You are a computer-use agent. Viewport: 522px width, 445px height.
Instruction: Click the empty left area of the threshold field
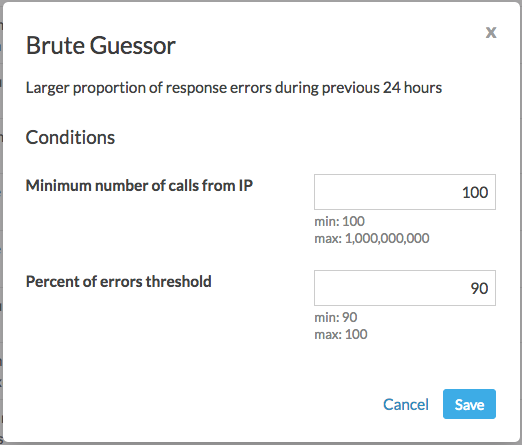click(367, 288)
